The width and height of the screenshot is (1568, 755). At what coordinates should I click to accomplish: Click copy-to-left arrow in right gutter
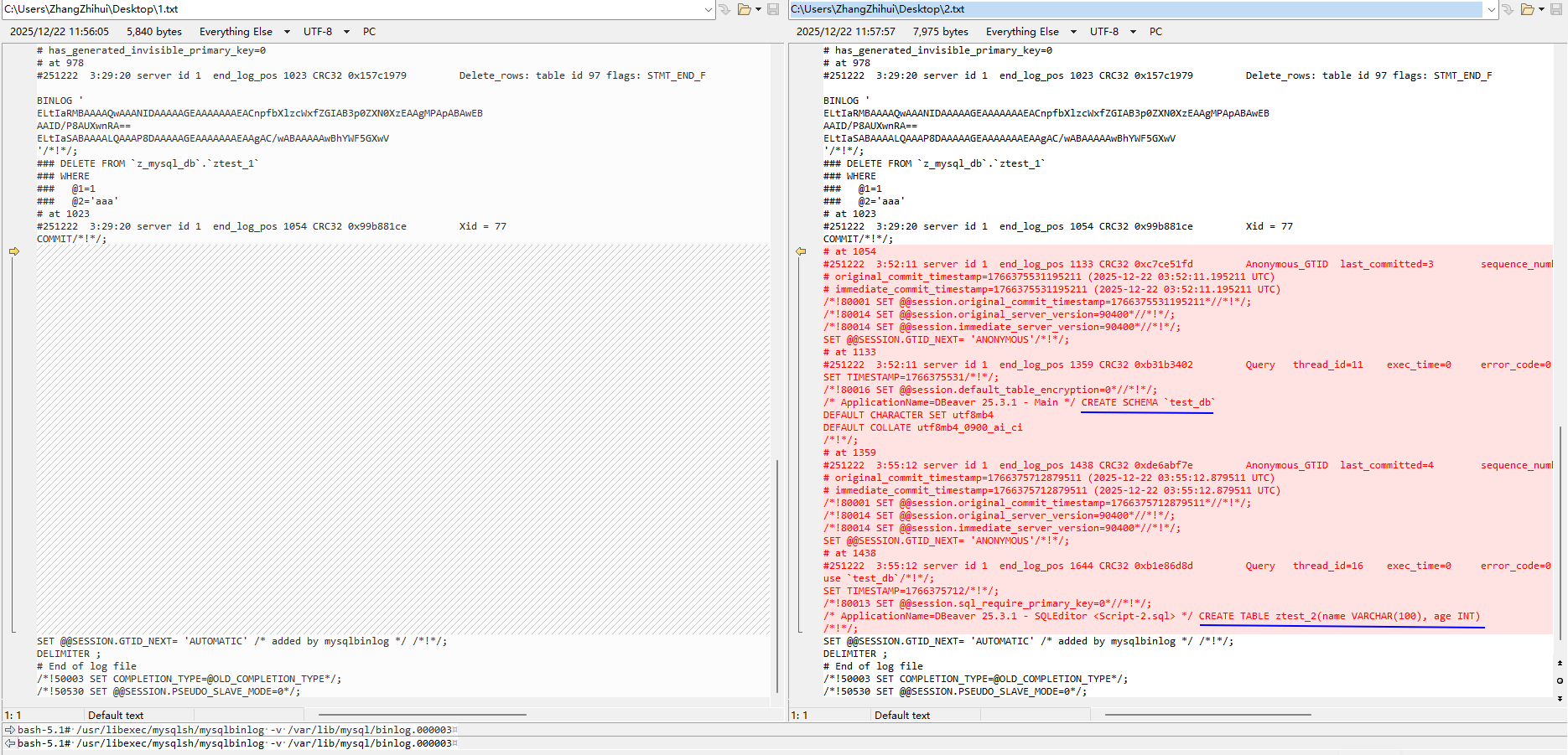[x=801, y=251]
